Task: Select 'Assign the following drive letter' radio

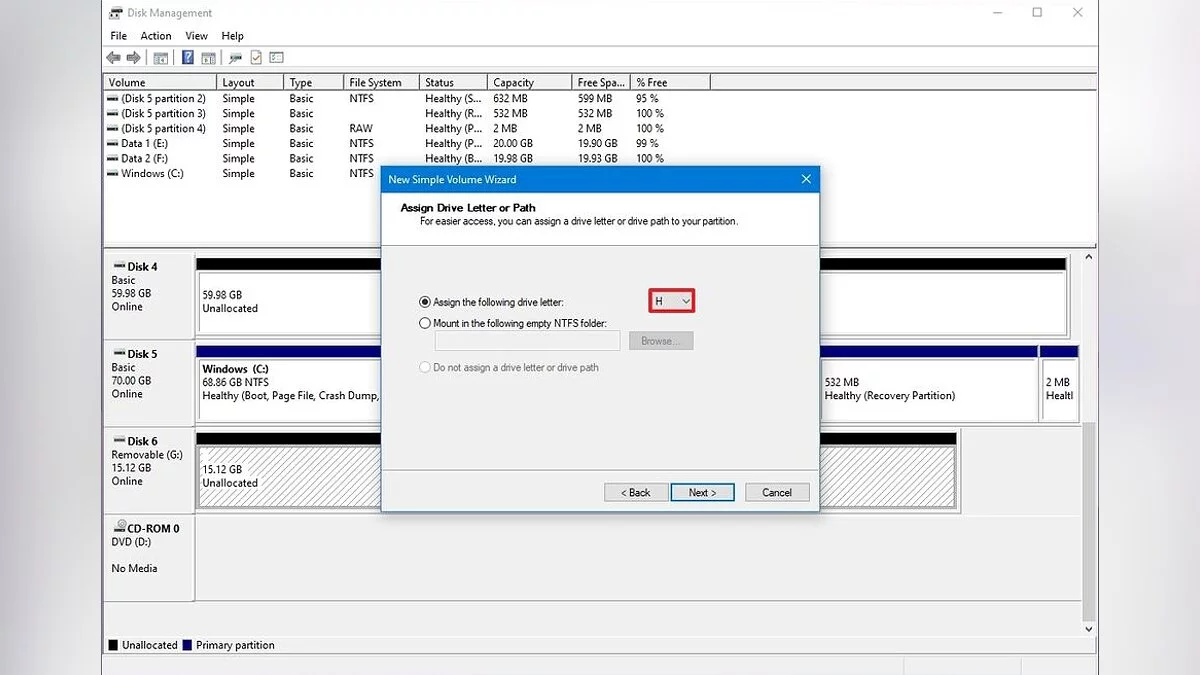Action: tap(426, 301)
